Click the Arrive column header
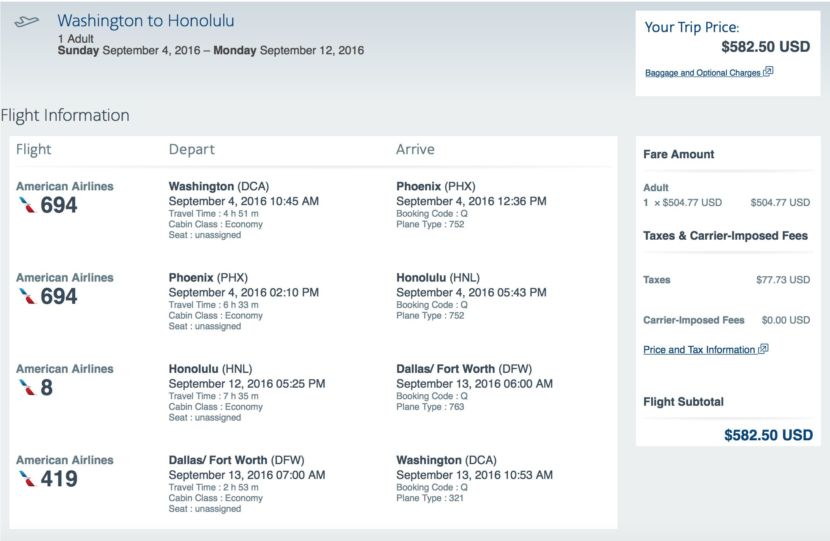830x541 pixels. pos(415,149)
